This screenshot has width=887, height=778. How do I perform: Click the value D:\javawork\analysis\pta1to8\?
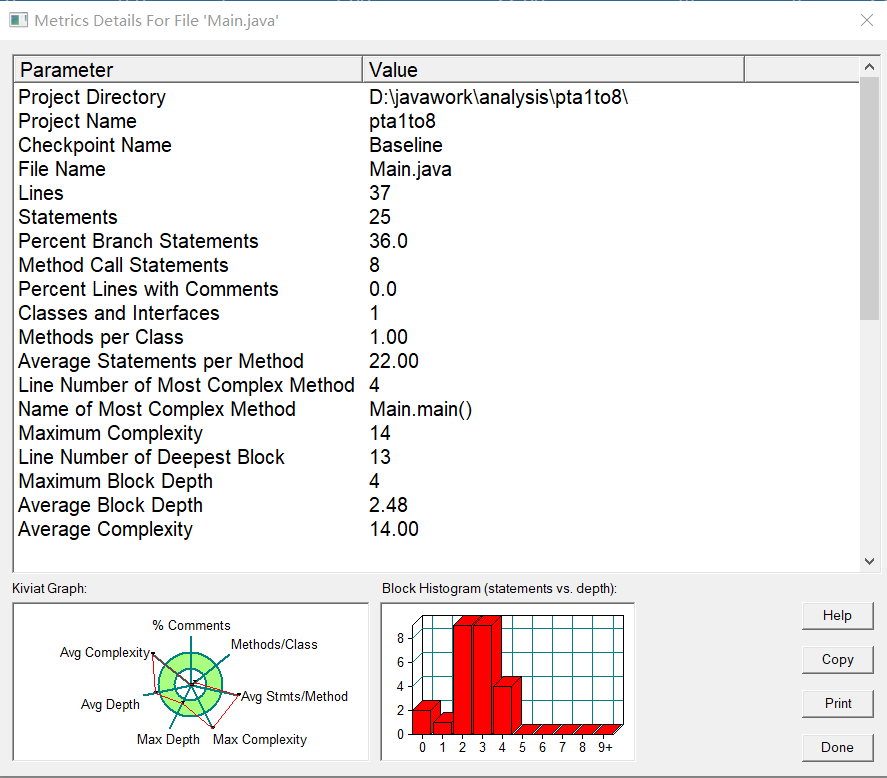click(x=498, y=97)
